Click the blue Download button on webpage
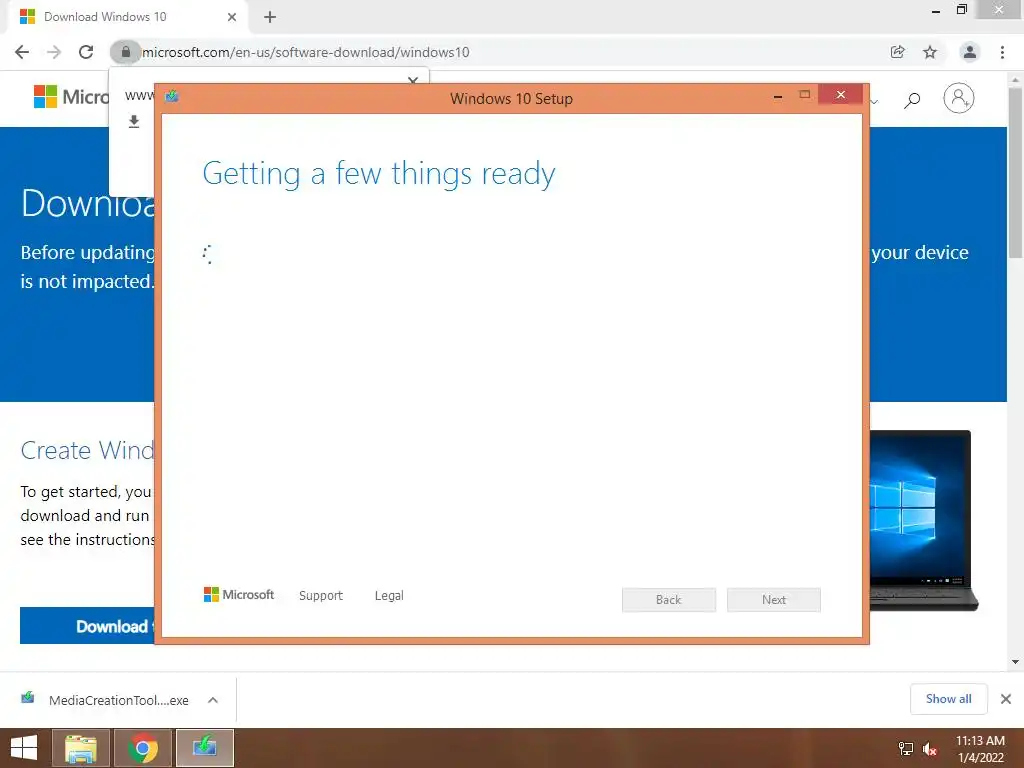This screenshot has width=1024, height=768. [88, 626]
